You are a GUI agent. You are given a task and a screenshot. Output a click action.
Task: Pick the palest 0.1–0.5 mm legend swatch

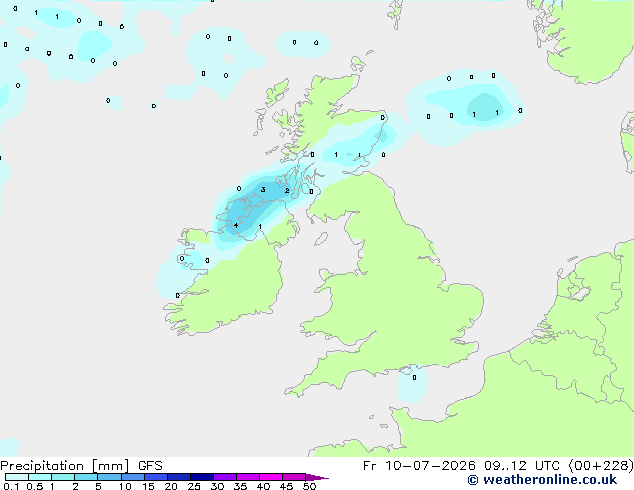pos(17,477)
